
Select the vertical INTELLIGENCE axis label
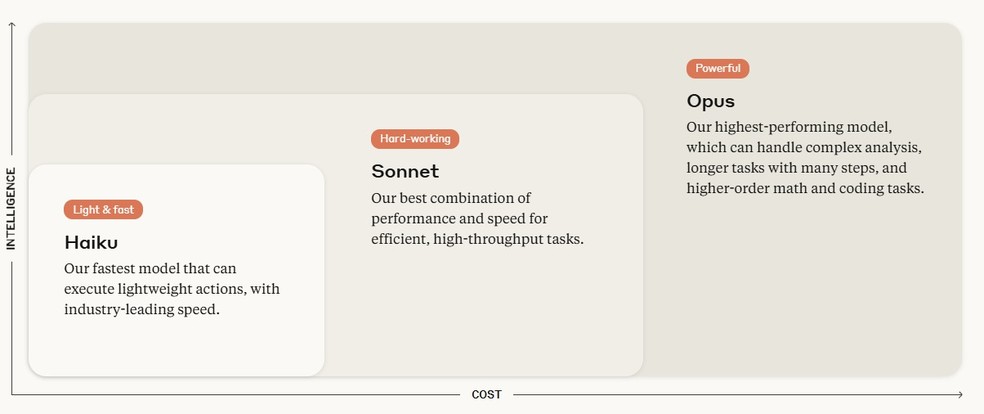click(x=12, y=208)
